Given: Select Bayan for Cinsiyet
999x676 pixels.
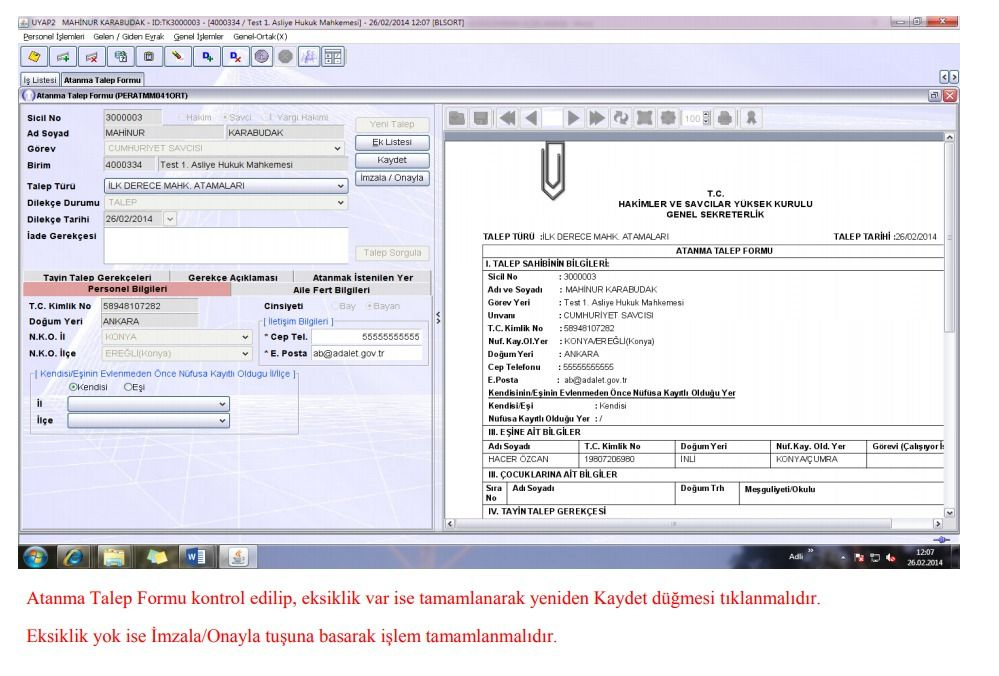Looking at the screenshot, I should tap(383, 306).
